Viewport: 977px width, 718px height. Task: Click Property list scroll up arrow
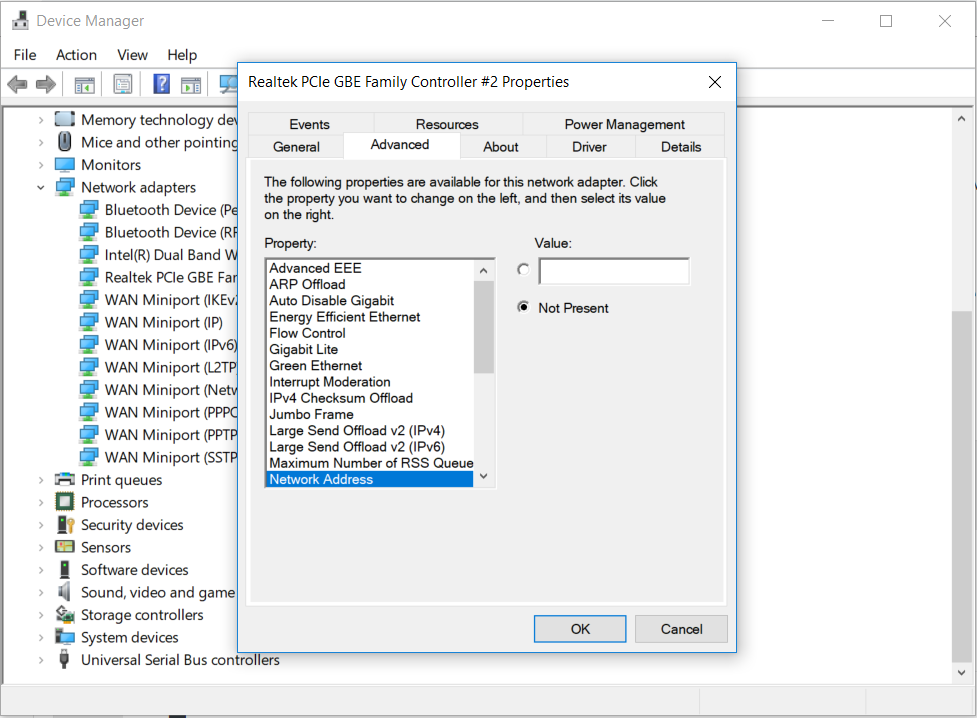coord(484,270)
